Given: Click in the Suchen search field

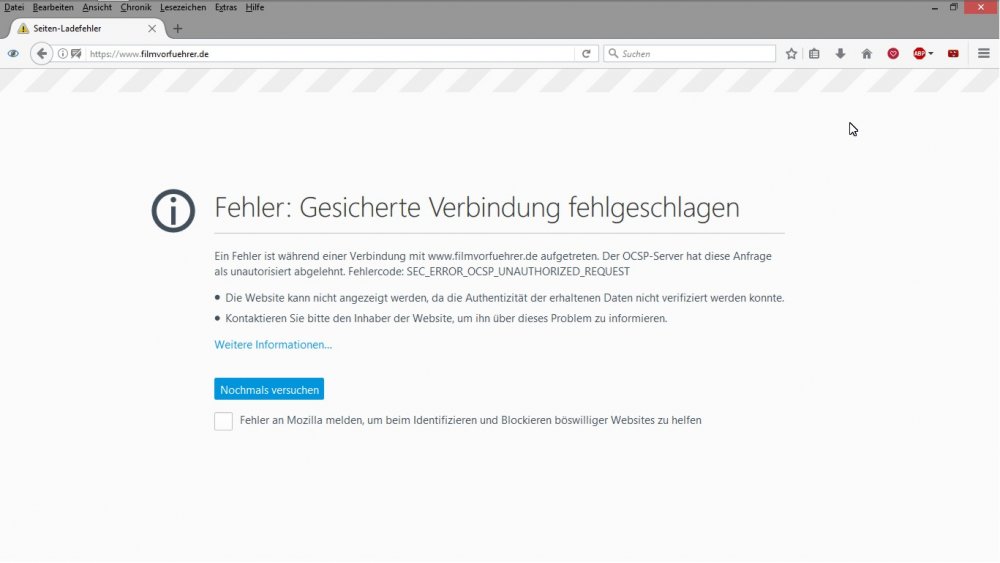Looking at the screenshot, I should (x=695, y=54).
